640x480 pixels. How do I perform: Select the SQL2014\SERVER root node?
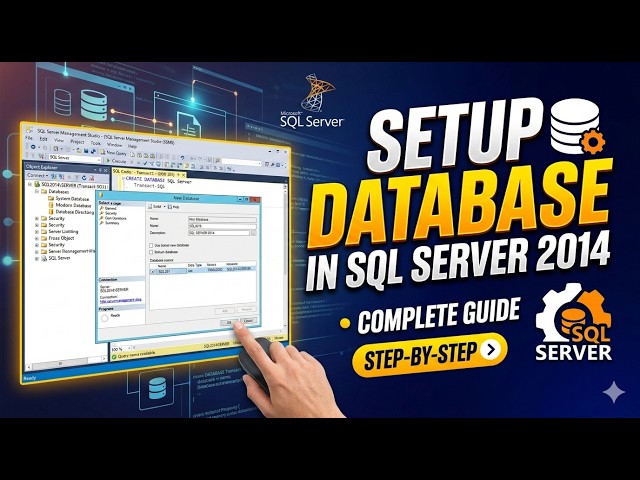pos(71,185)
